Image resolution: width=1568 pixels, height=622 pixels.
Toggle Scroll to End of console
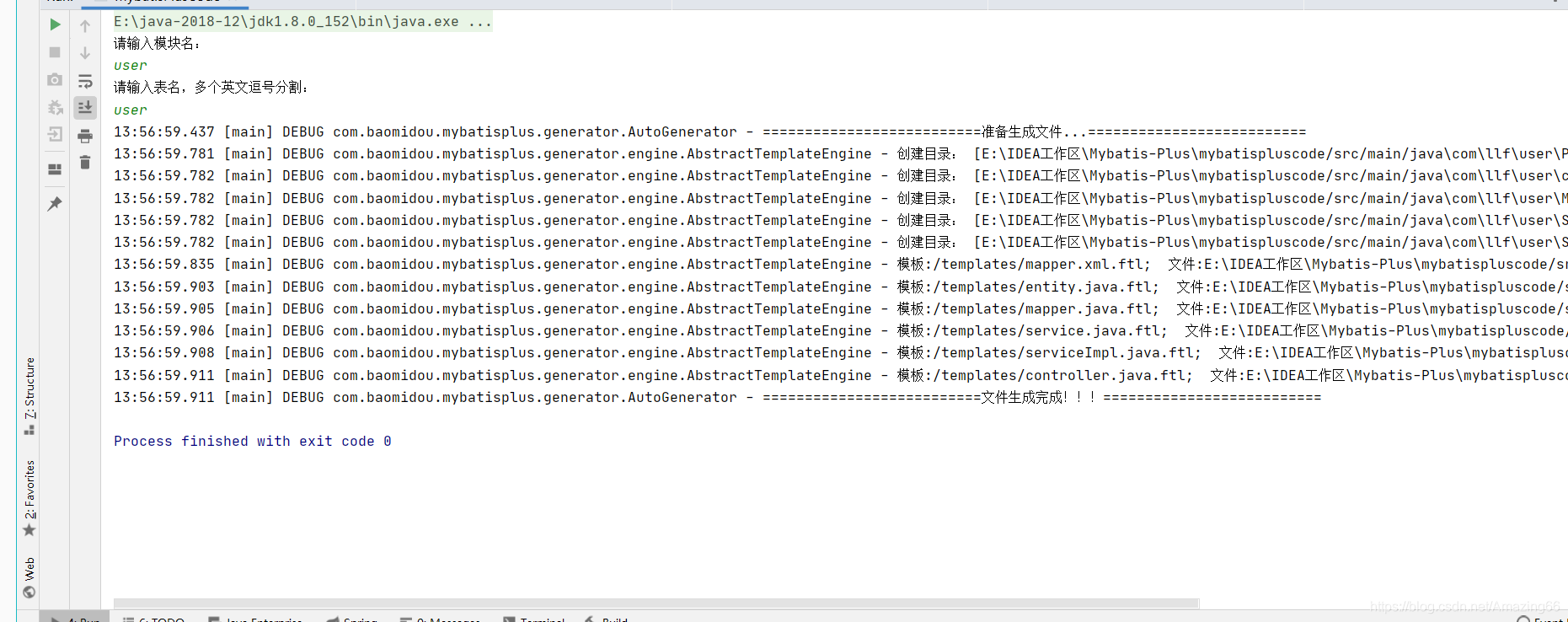pos(85,107)
